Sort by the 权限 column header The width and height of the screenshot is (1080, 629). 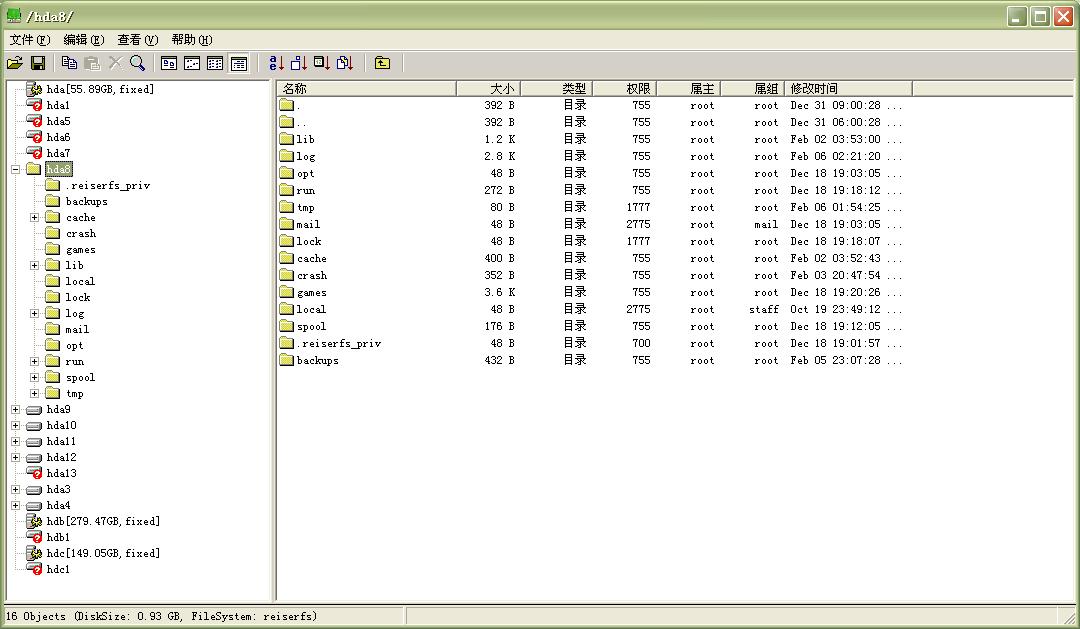pos(625,88)
